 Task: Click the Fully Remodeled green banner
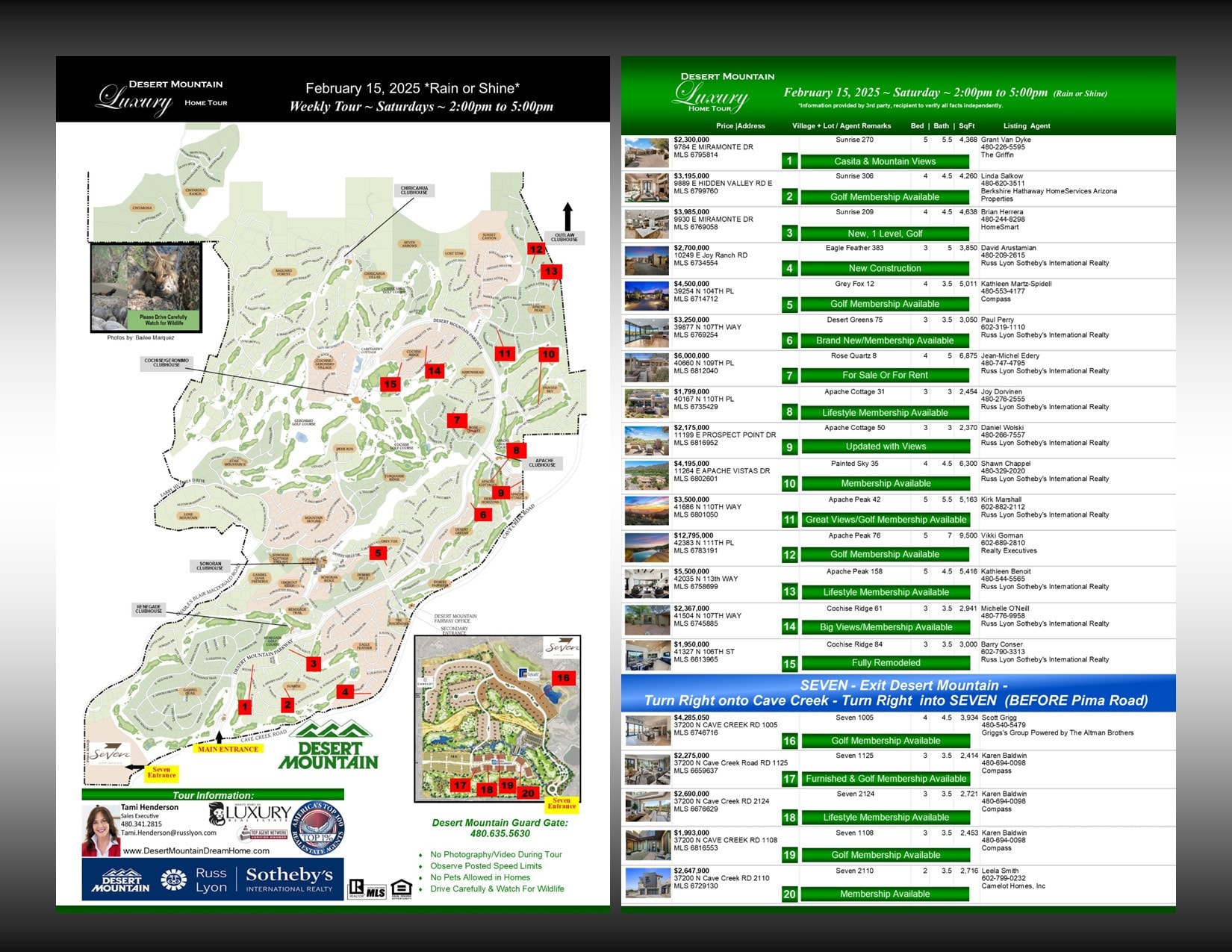click(x=885, y=663)
